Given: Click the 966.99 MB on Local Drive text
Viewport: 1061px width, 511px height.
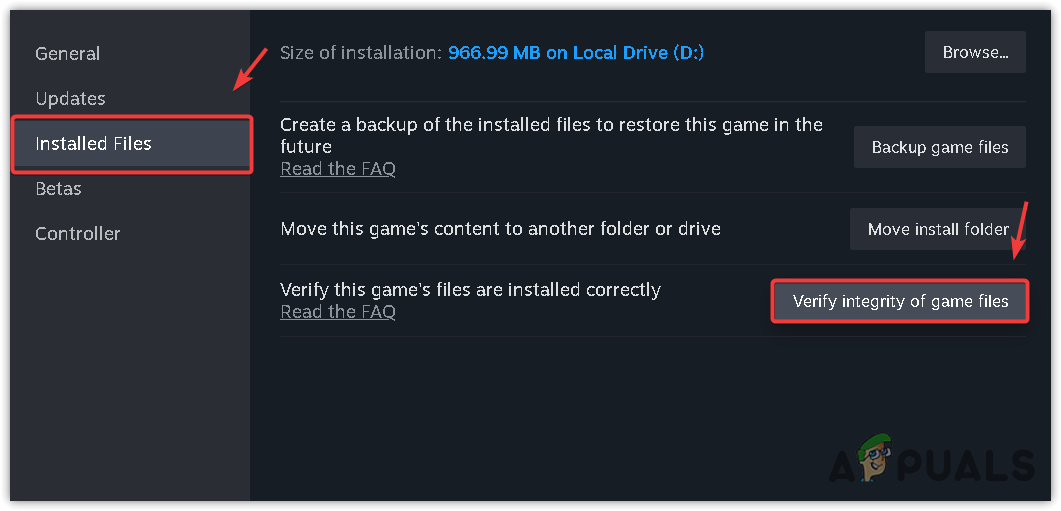Looking at the screenshot, I should [576, 53].
